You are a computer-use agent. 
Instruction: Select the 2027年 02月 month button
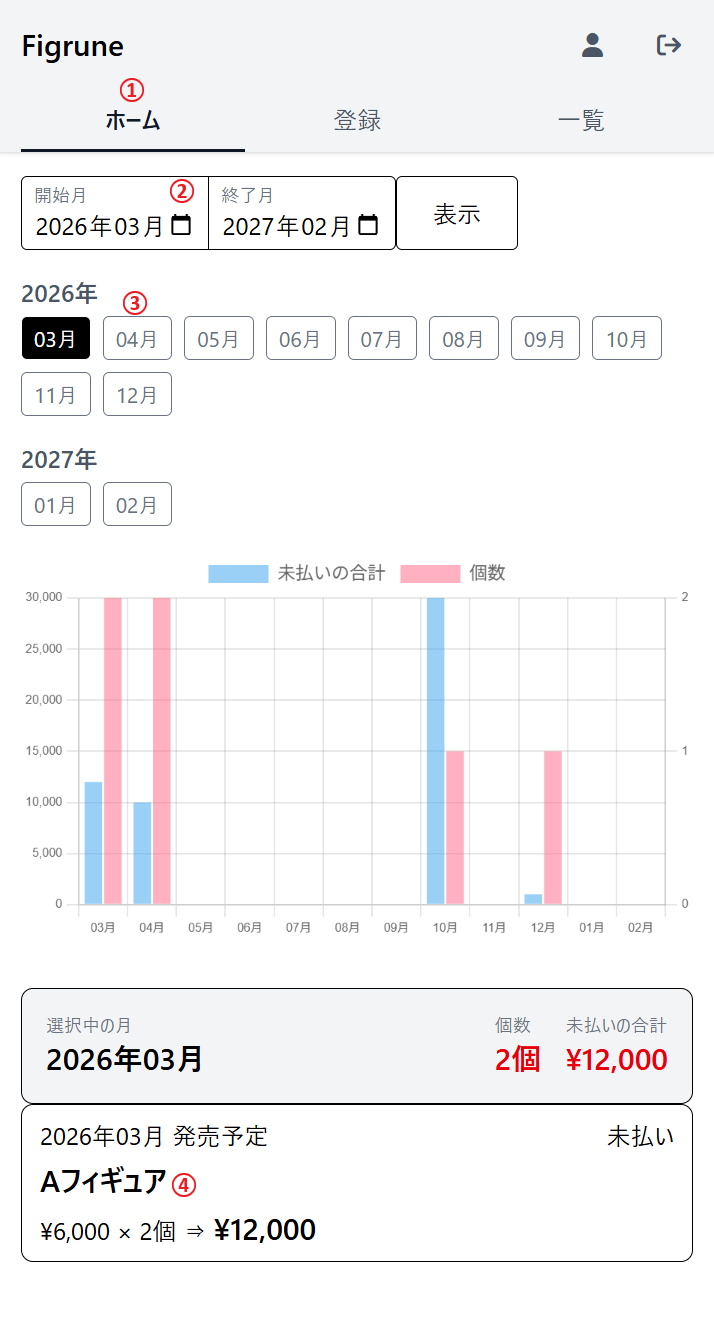137,504
